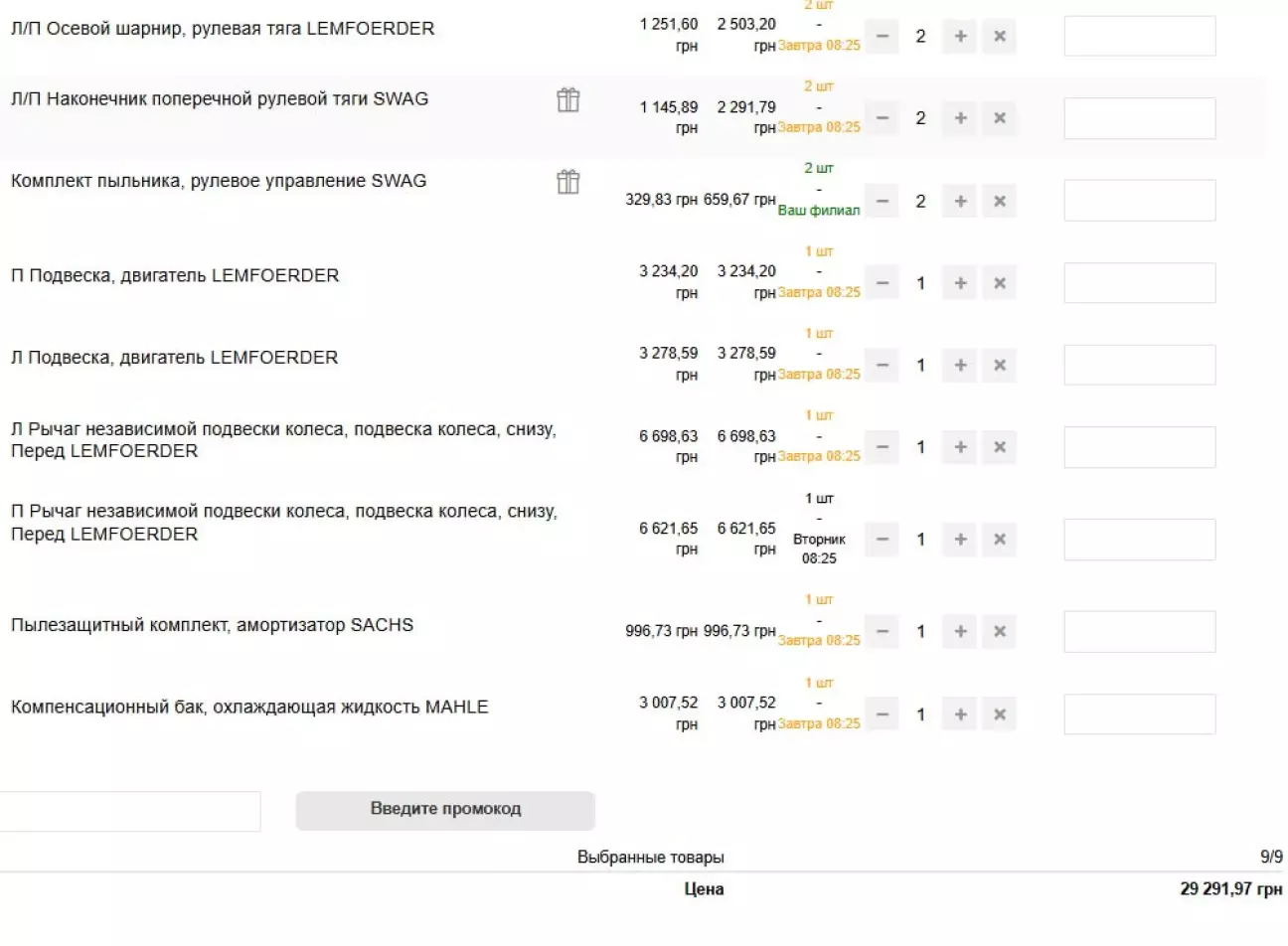The image size is (1288, 946).
Task: Click the promo code input field
Action: [129, 811]
